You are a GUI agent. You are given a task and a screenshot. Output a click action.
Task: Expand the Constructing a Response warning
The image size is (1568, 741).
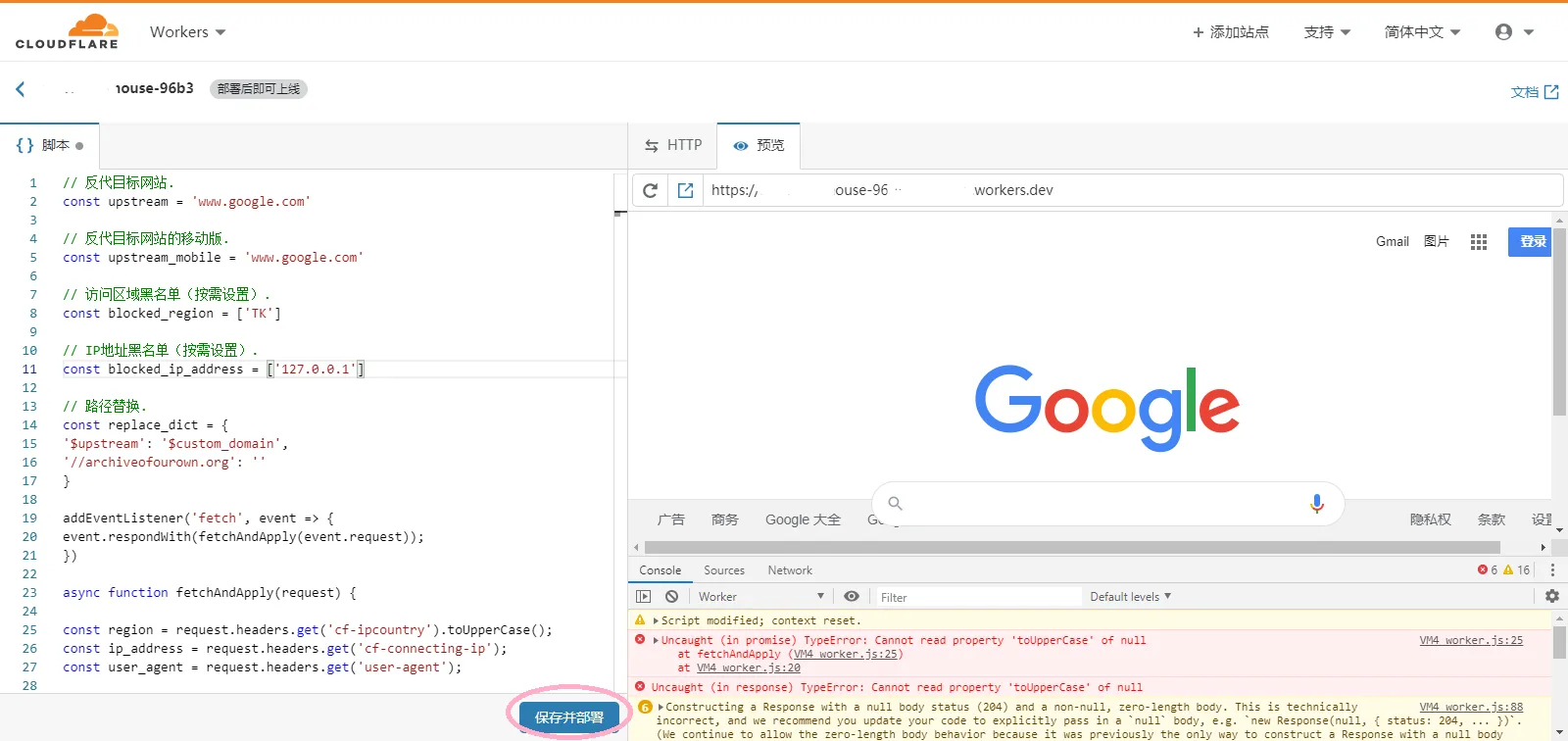pyautogui.click(x=661, y=707)
